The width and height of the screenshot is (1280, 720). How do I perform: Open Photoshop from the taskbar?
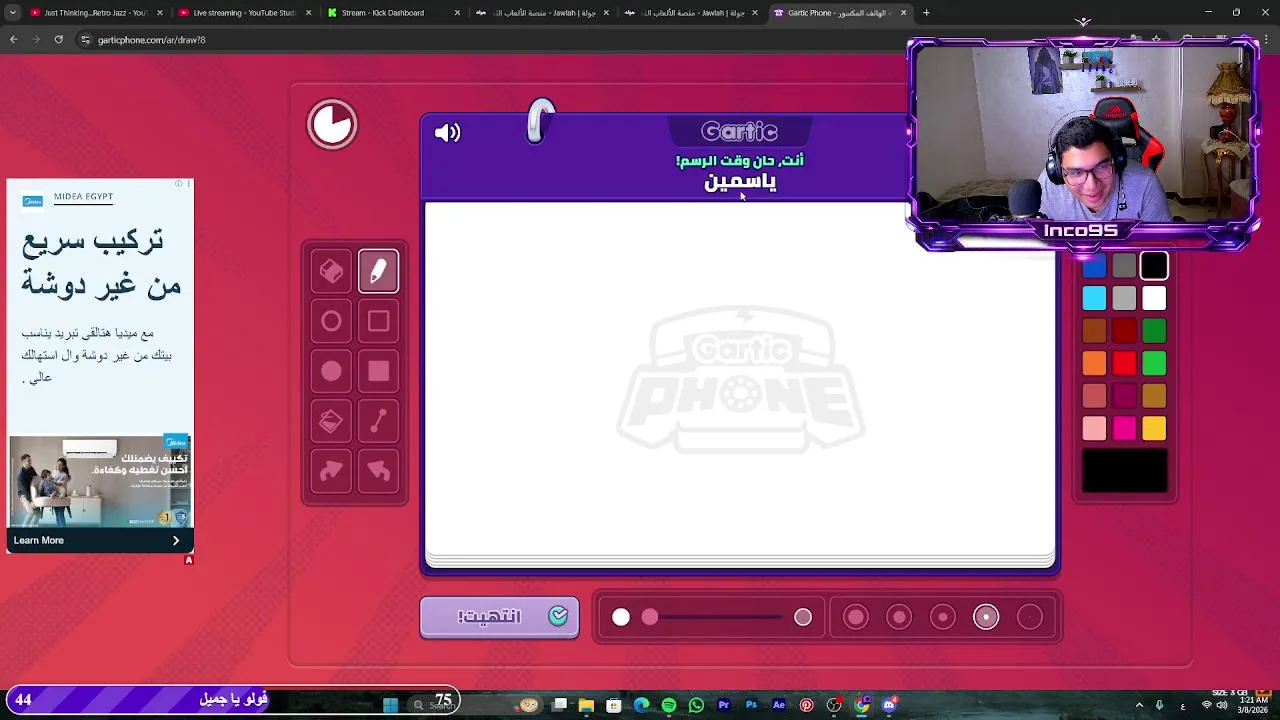click(751, 705)
